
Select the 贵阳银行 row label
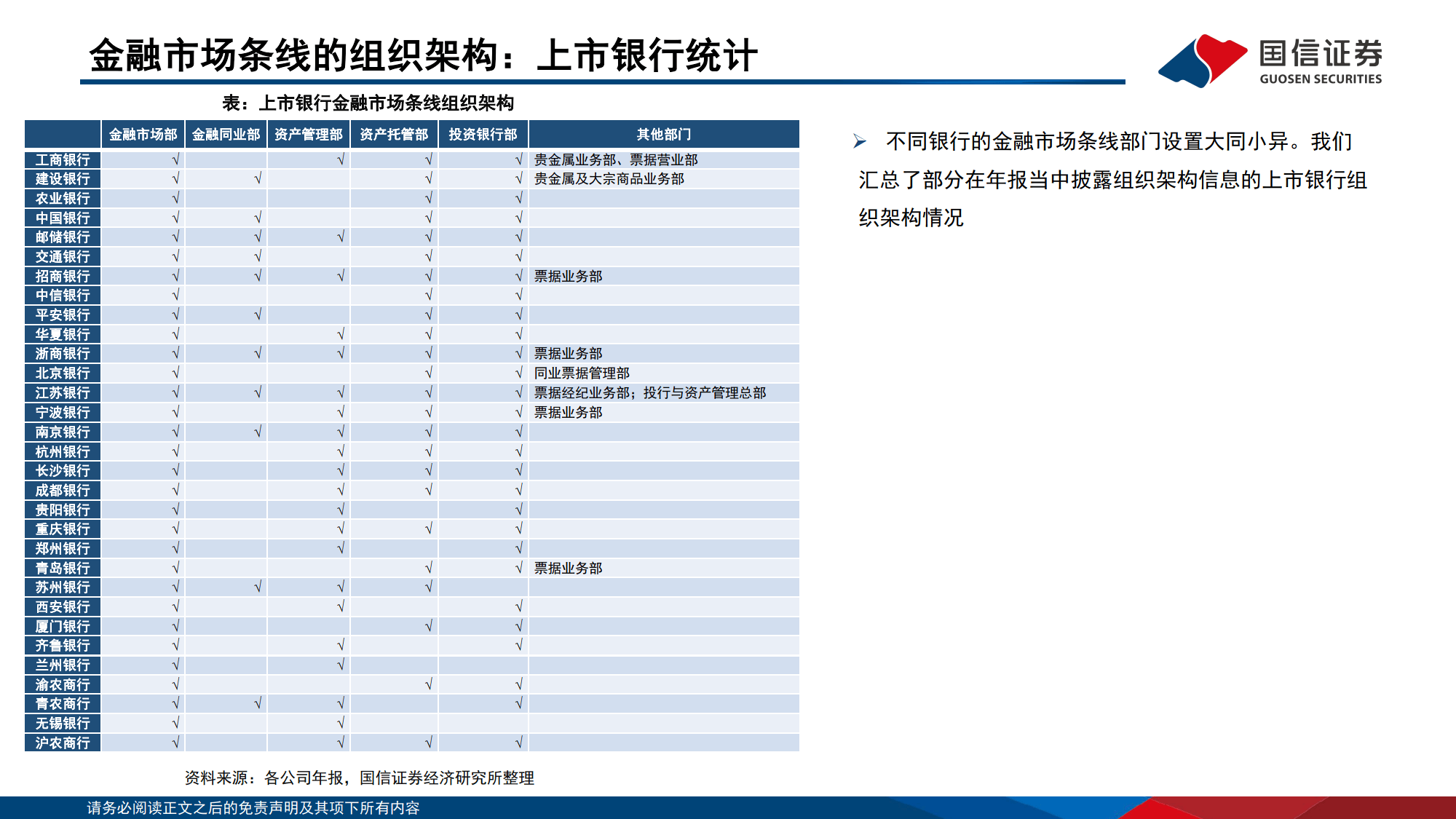[63, 510]
